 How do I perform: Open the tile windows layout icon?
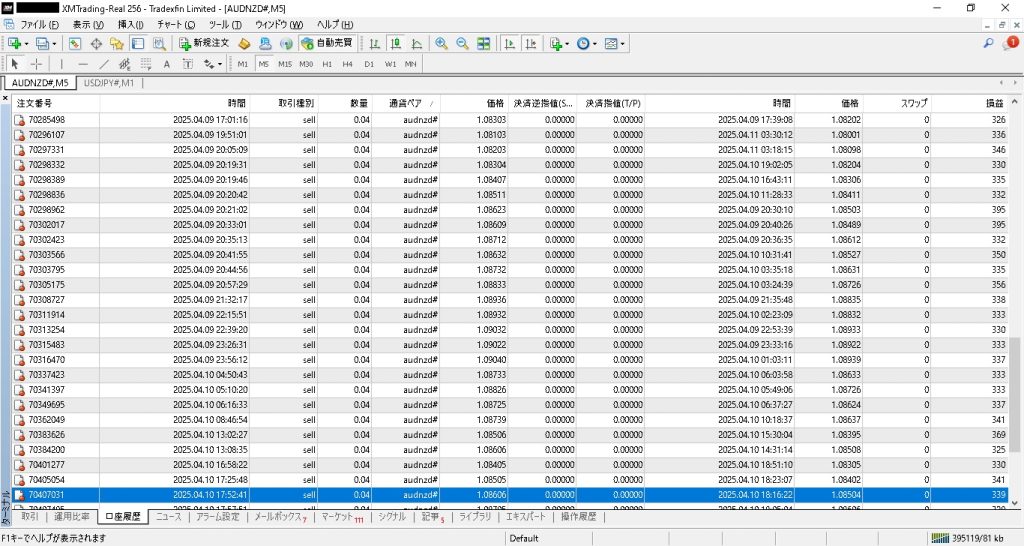[484, 44]
